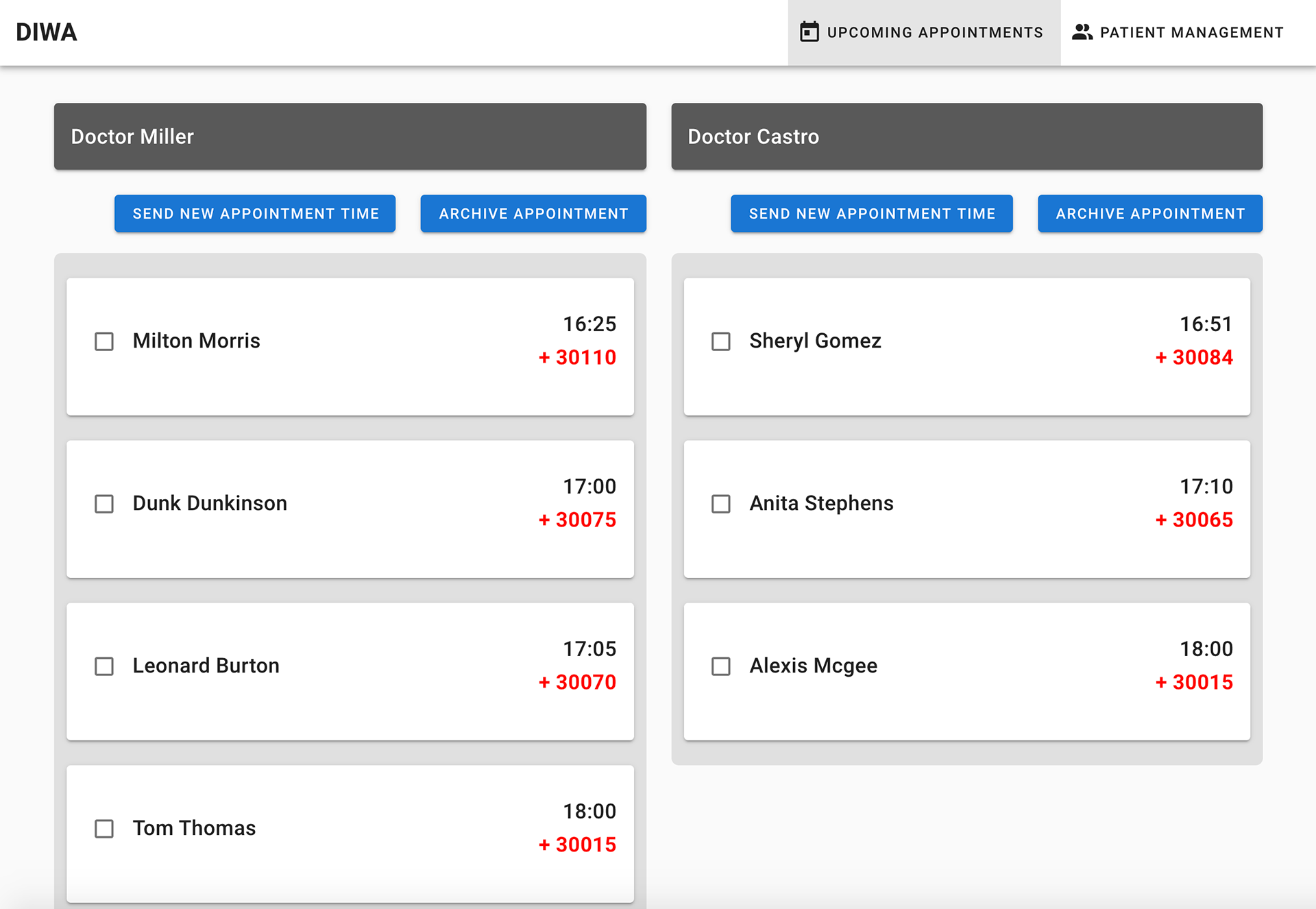Click the red + 30084 delay value
This screenshot has height=909, width=1316.
coord(1194,357)
